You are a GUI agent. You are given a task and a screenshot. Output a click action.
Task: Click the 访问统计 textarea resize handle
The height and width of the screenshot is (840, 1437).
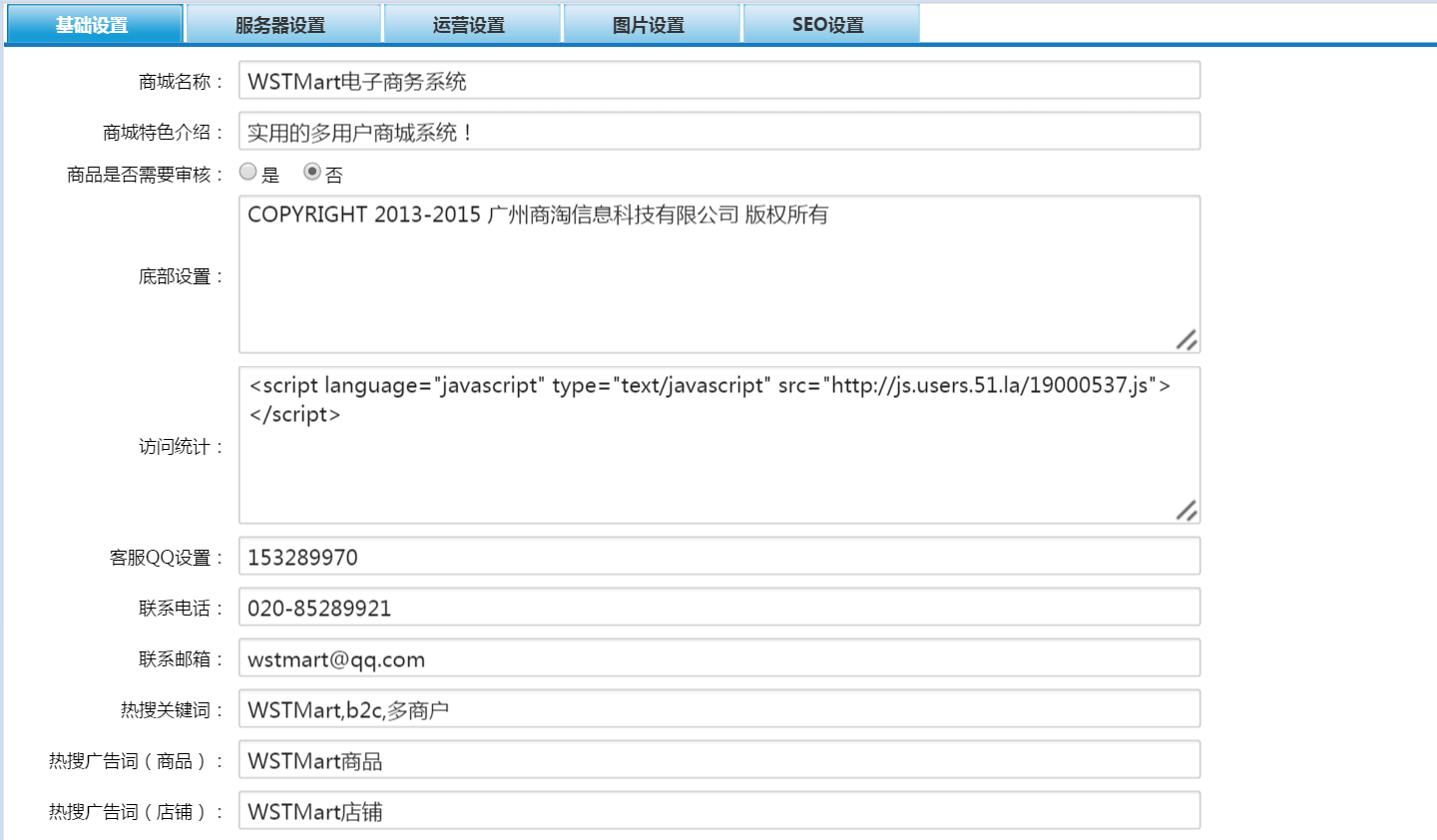click(1187, 511)
